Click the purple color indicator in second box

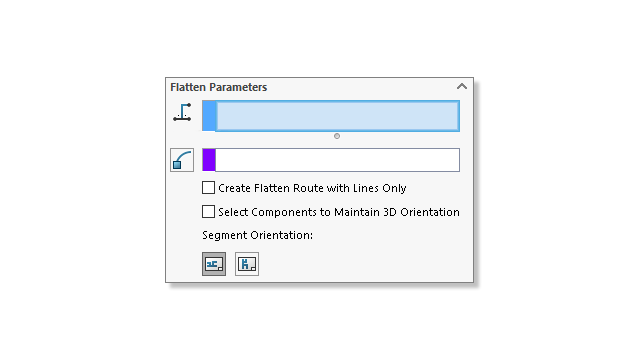[209, 160]
